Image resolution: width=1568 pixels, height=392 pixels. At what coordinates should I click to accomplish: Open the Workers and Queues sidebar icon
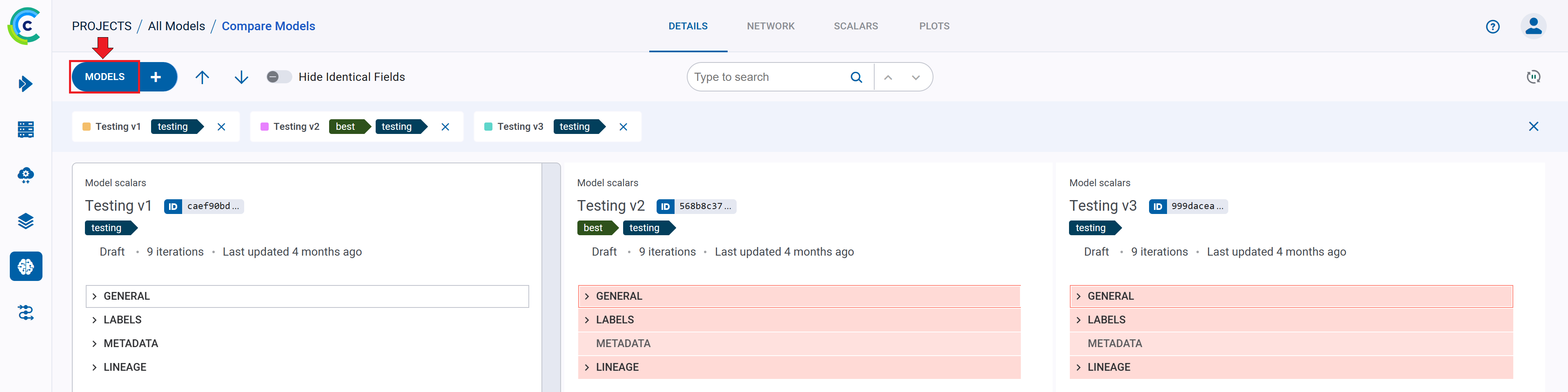[x=26, y=312]
